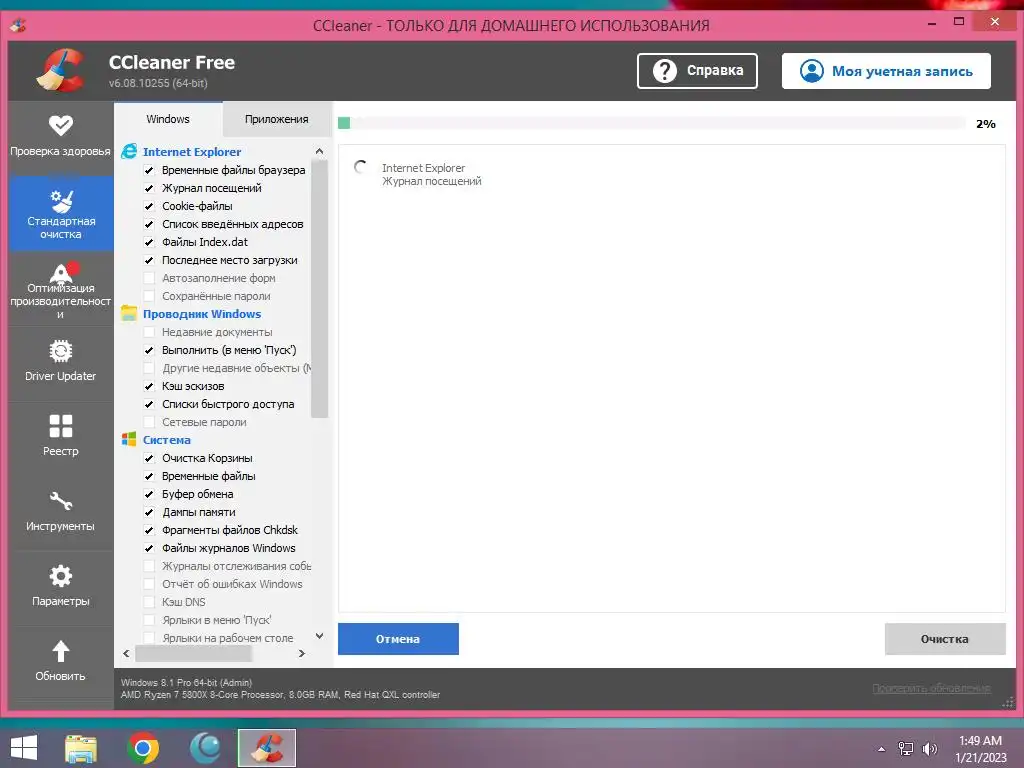Image resolution: width=1024 pixels, height=768 pixels.
Task: Click the horizontal scrollbar thumb below list
Action: click(193, 653)
